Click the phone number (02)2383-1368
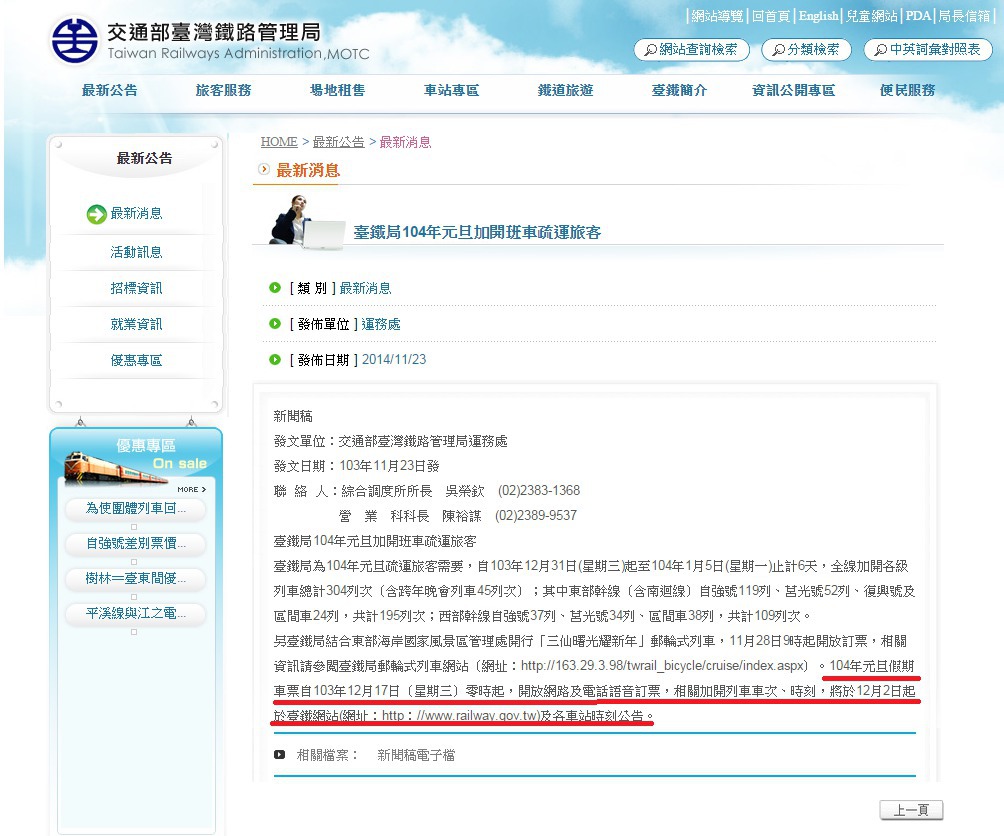 coord(539,491)
